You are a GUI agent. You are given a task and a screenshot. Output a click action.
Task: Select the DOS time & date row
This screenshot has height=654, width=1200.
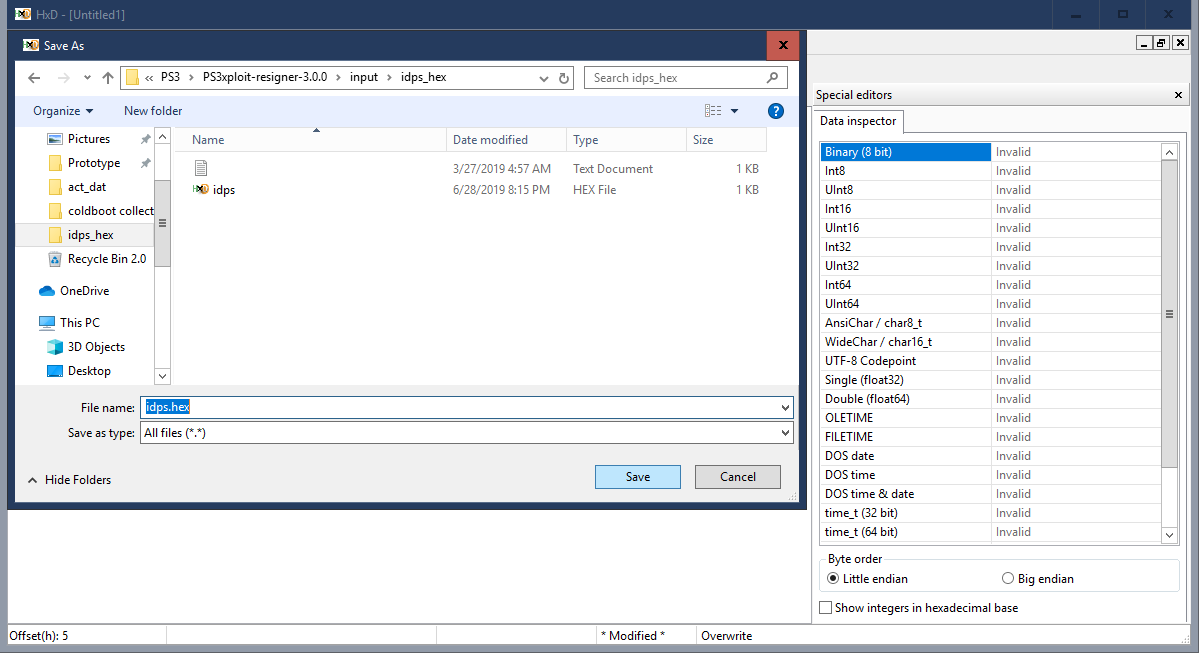pos(990,494)
